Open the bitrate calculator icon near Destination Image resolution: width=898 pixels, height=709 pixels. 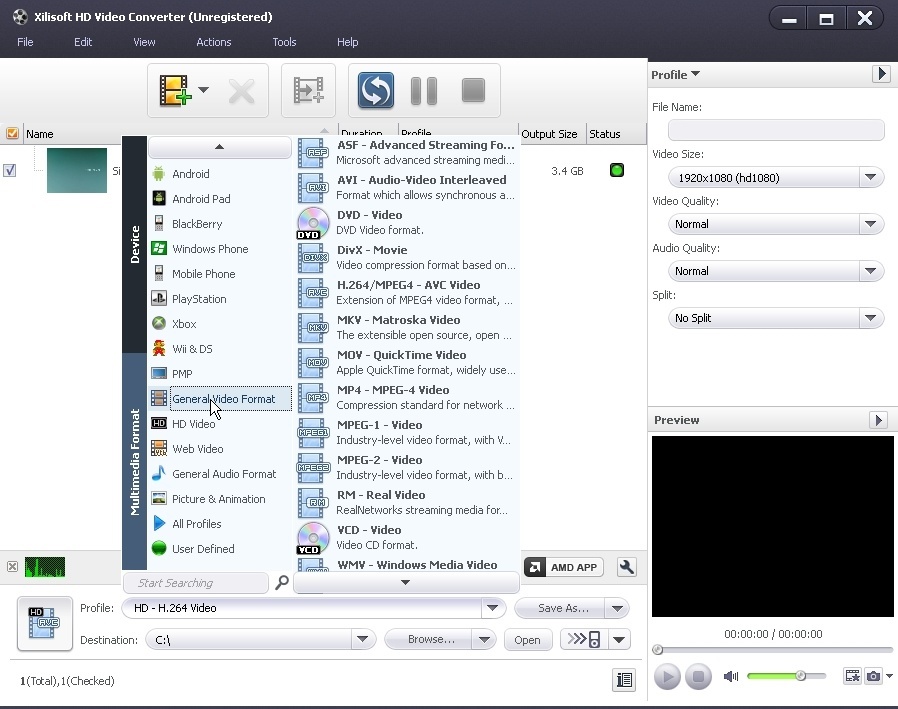point(623,680)
